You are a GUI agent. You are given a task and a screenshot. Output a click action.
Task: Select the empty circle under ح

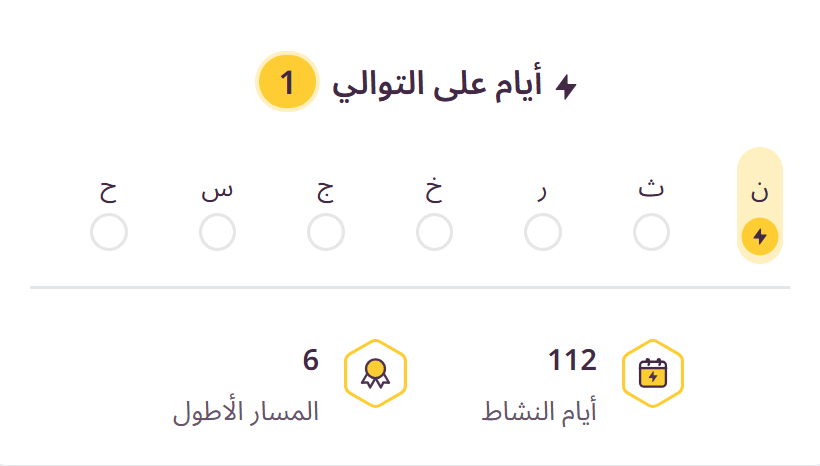[109, 234]
